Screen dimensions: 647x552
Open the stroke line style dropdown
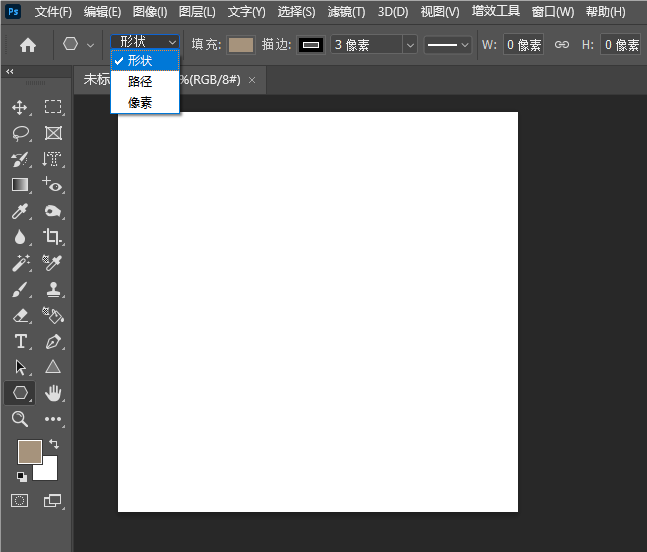[x=448, y=45]
